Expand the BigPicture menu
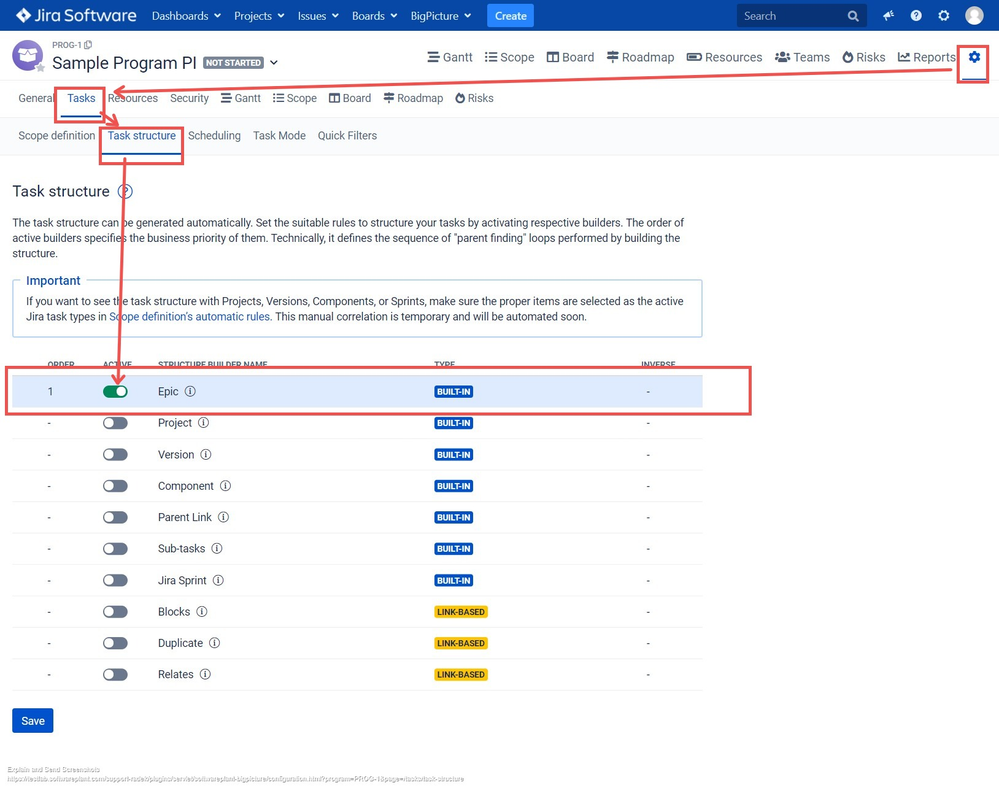Image resolution: width=999 pixels, height=790 pixels. (441, 16)
